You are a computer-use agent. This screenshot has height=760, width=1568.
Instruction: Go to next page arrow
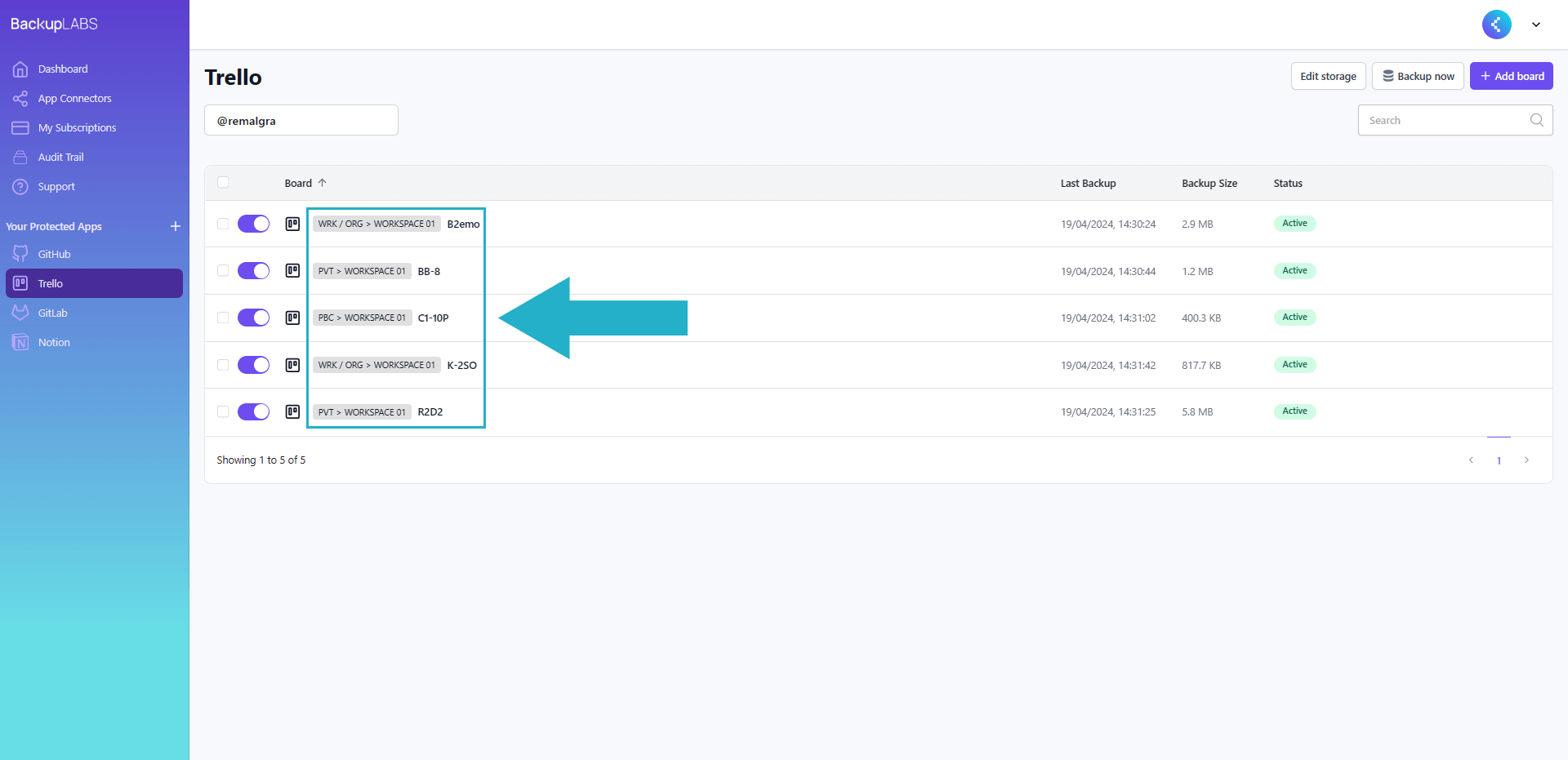(x=1526, y=460)
